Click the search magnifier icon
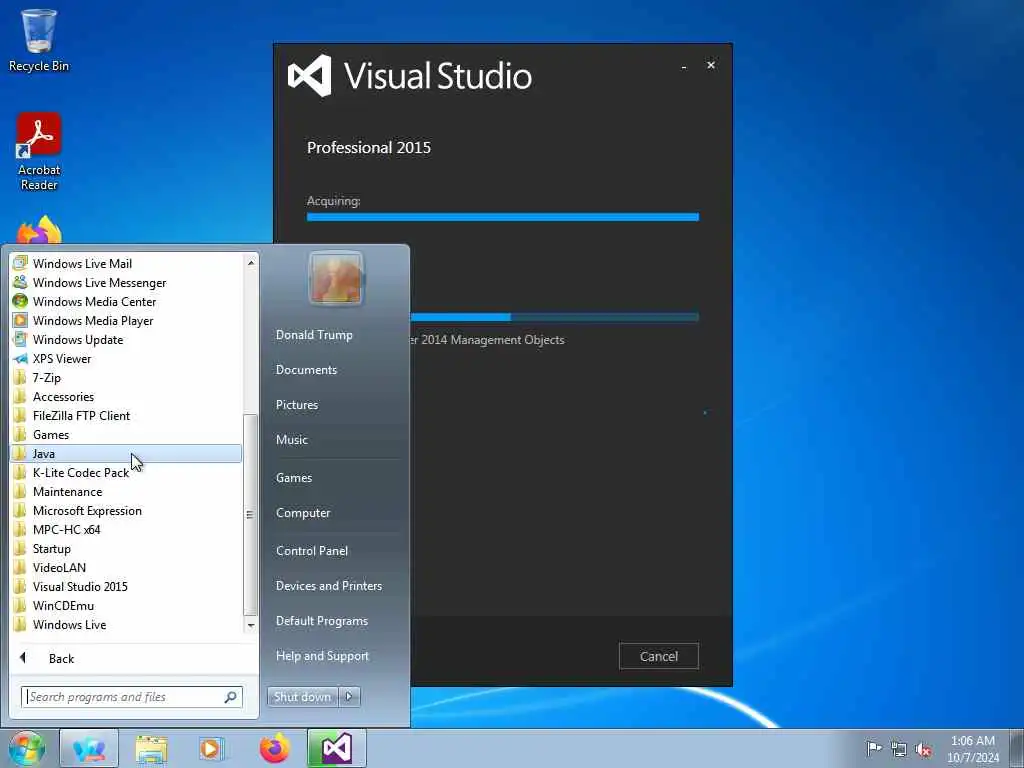 click(231, 697)
